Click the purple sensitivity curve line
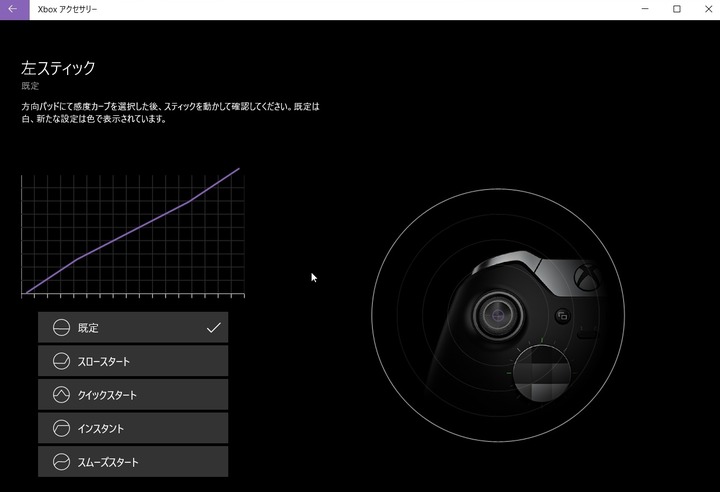 [133, 230]
